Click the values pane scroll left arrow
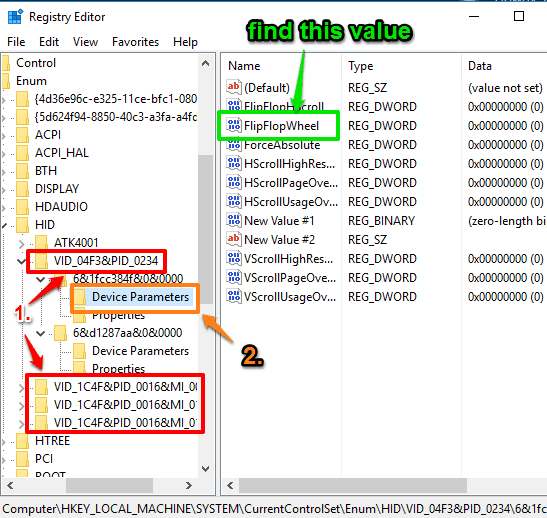This screenshot has width=547, height=518. 230,485
